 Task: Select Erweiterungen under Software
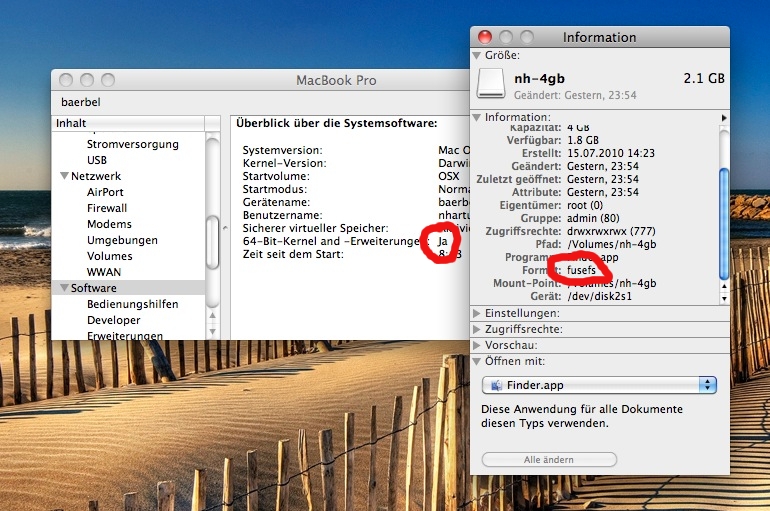click(x=125, y=336)
